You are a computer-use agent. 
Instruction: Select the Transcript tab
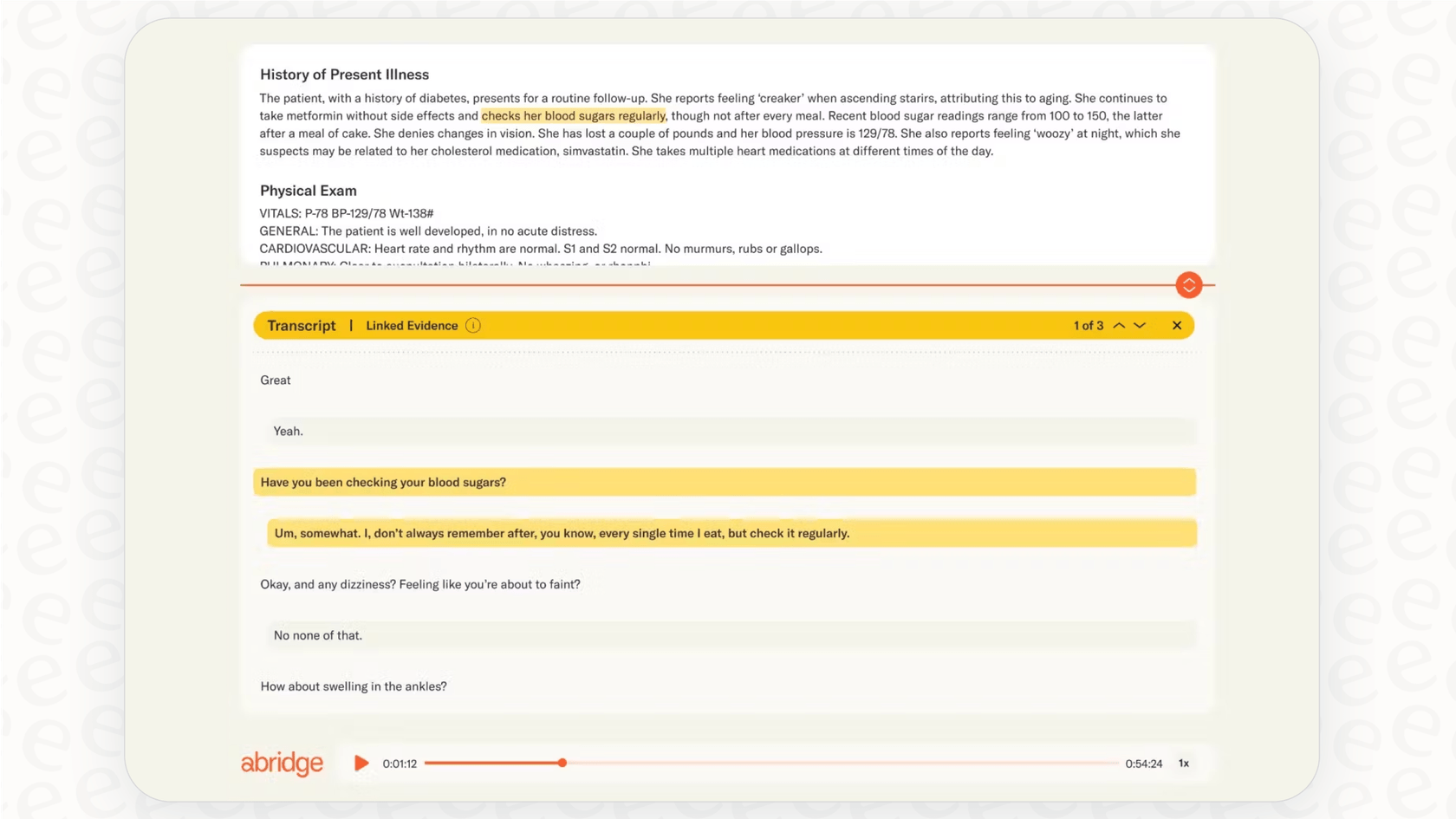301,325
